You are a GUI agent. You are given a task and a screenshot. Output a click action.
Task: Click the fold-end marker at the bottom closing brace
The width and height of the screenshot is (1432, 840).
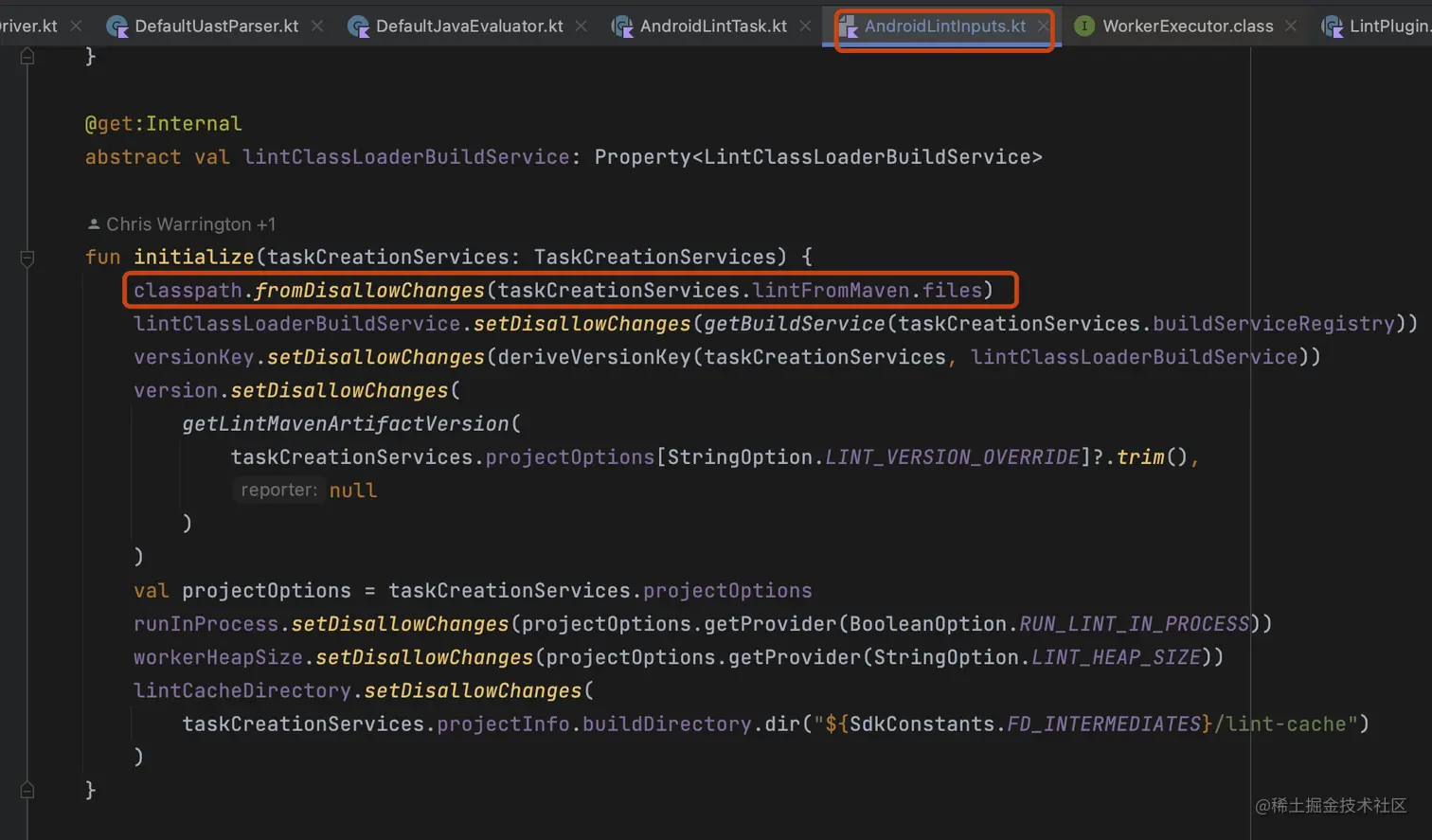tap(27, 790)
